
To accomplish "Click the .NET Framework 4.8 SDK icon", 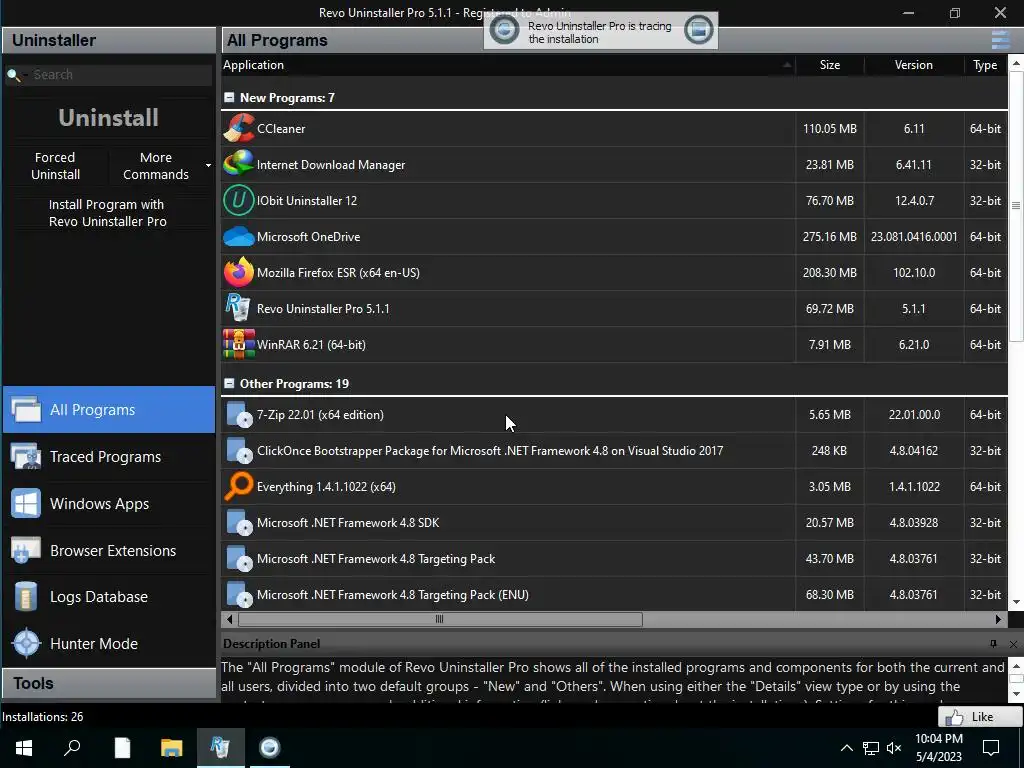I will pos(239,522).
